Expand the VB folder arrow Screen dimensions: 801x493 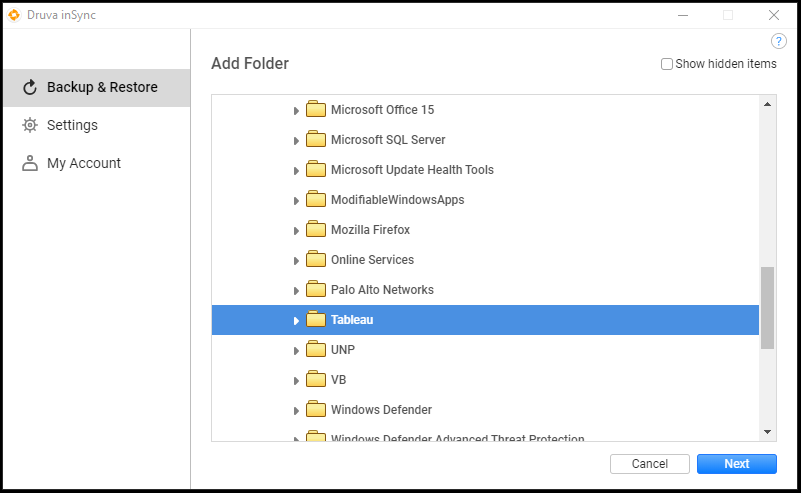296,381
